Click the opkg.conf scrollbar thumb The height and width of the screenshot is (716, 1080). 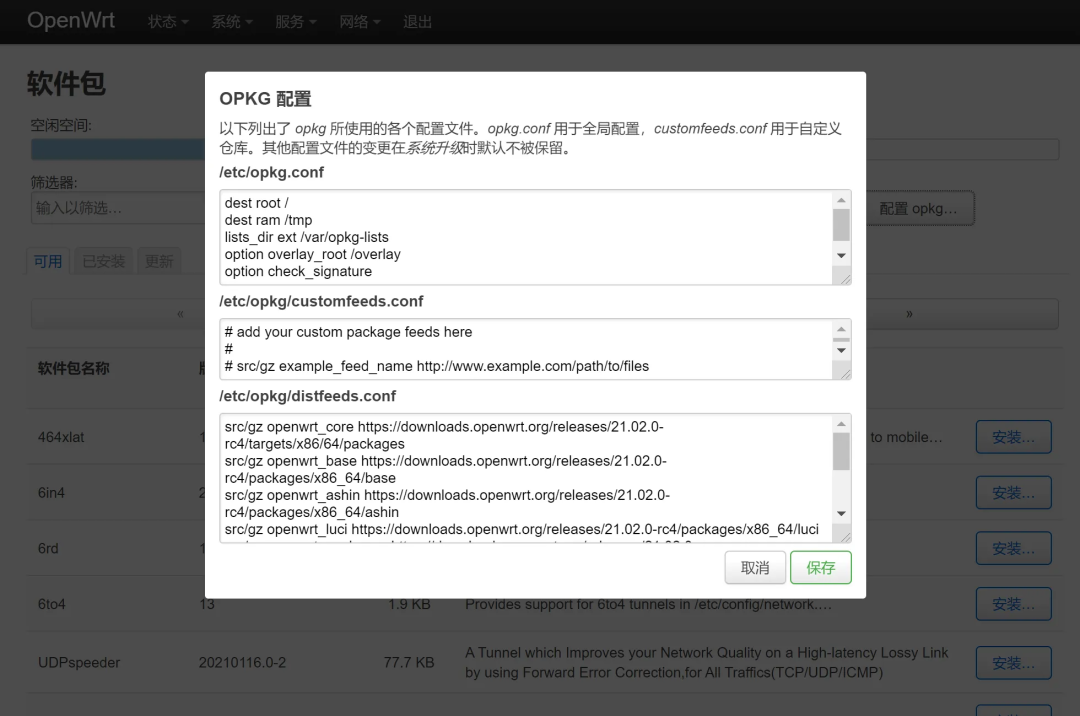(x=841, y=225)
